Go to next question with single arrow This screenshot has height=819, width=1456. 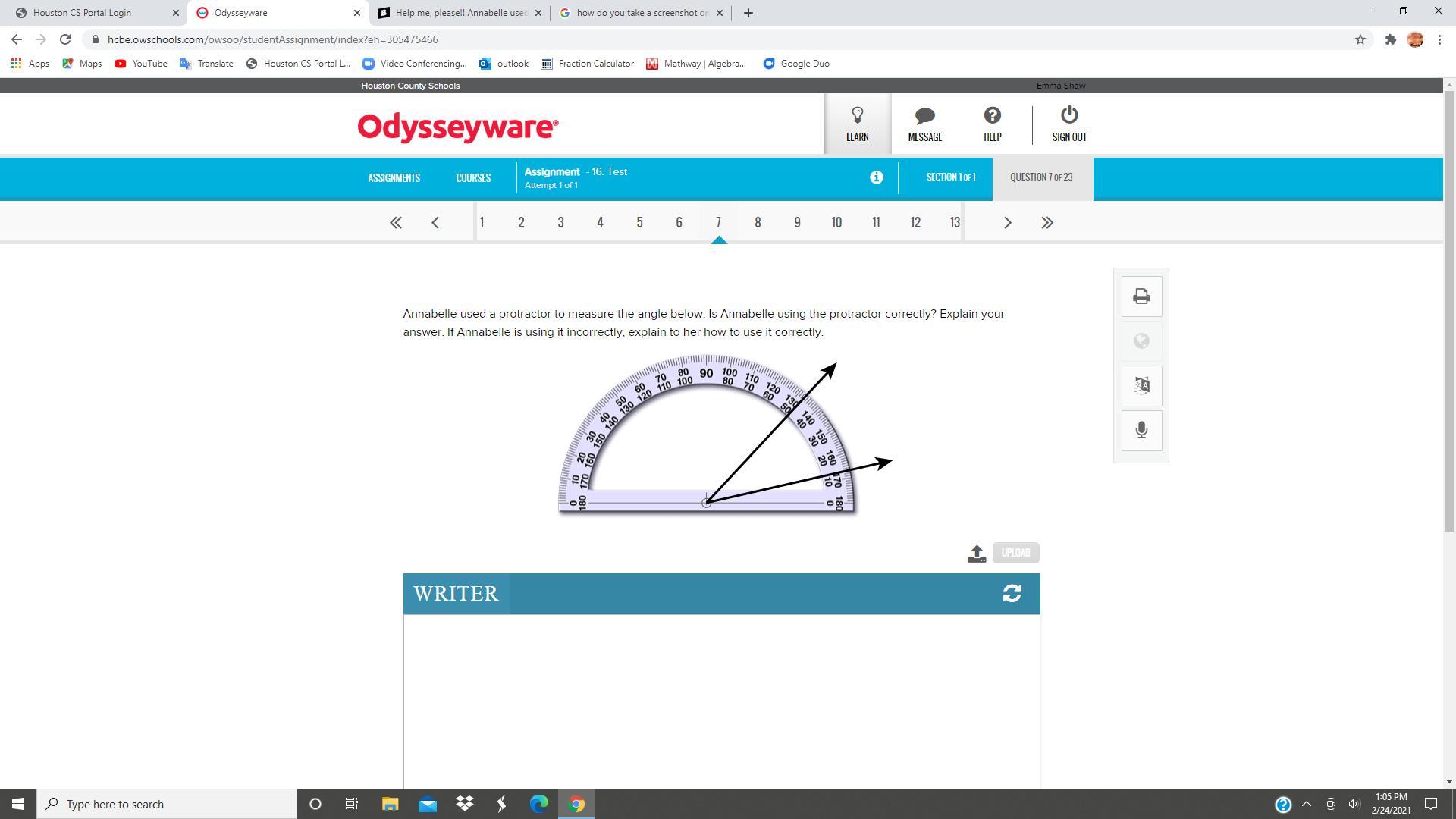1007,223
